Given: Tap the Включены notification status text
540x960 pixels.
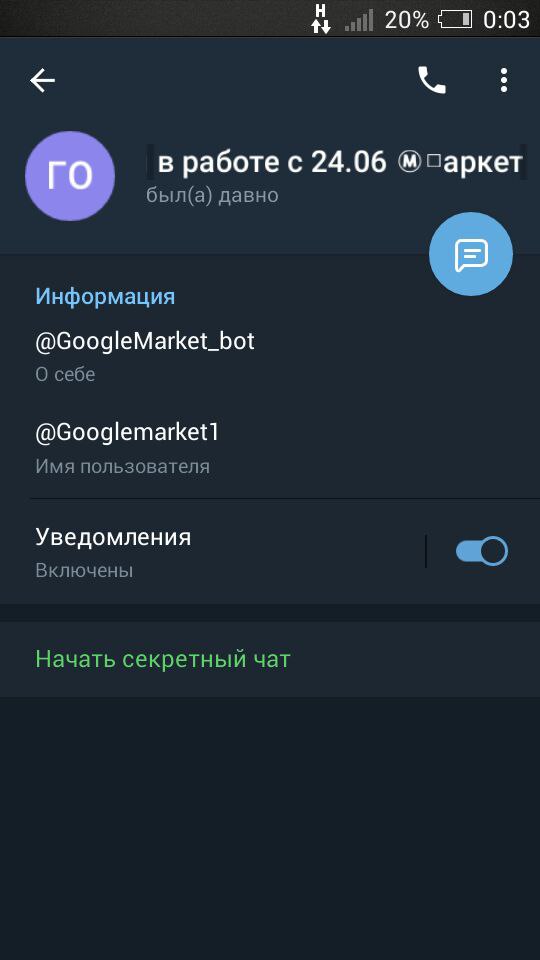Looking at the screenshot, I should click(x=84, y=571).
